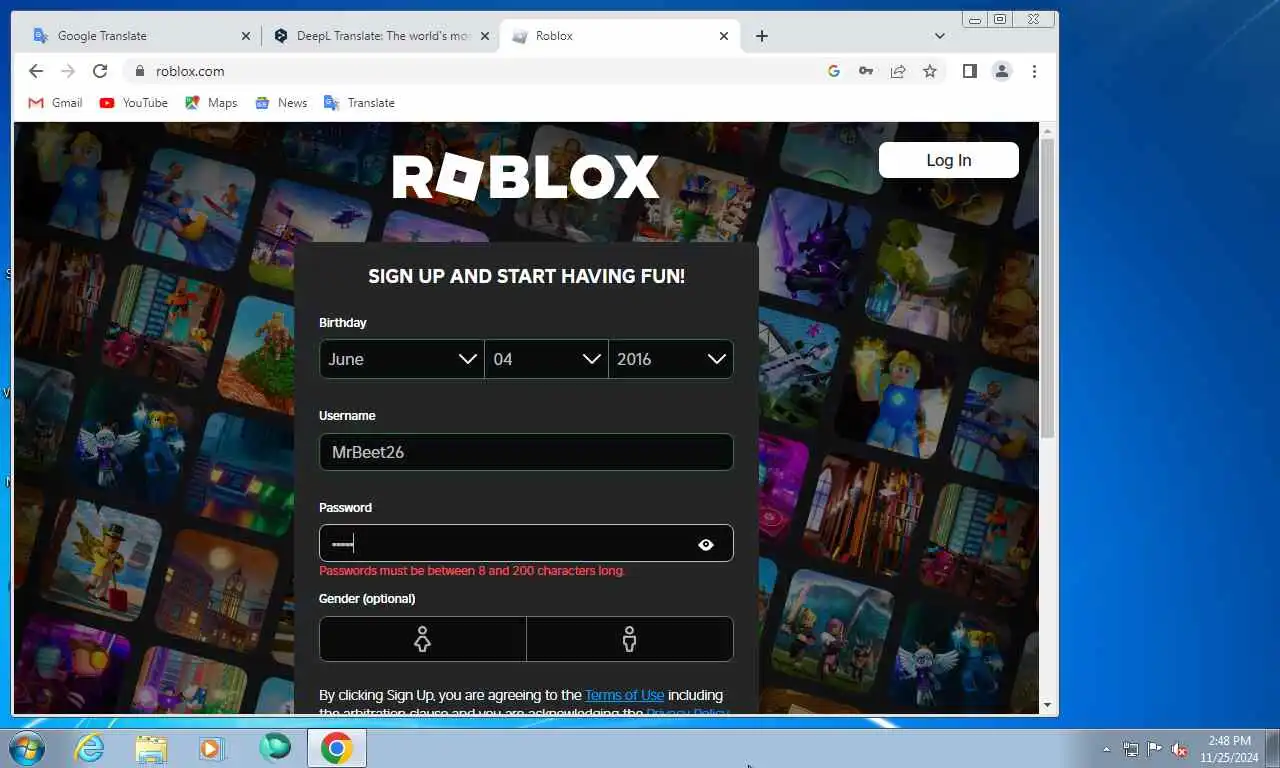Expand the birthday year dropdown showing 2016
This screenshot has height=768, width=1280.
click(x=671, y=359)
